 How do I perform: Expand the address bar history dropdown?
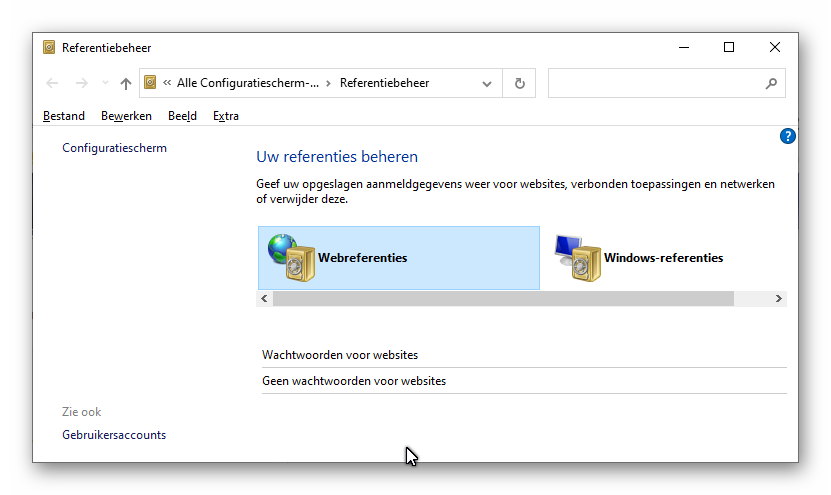point(487,83)
